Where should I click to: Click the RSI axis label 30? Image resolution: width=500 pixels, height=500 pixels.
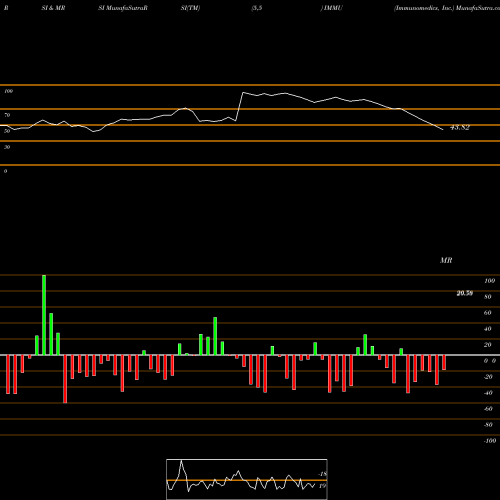click(7, 147)
